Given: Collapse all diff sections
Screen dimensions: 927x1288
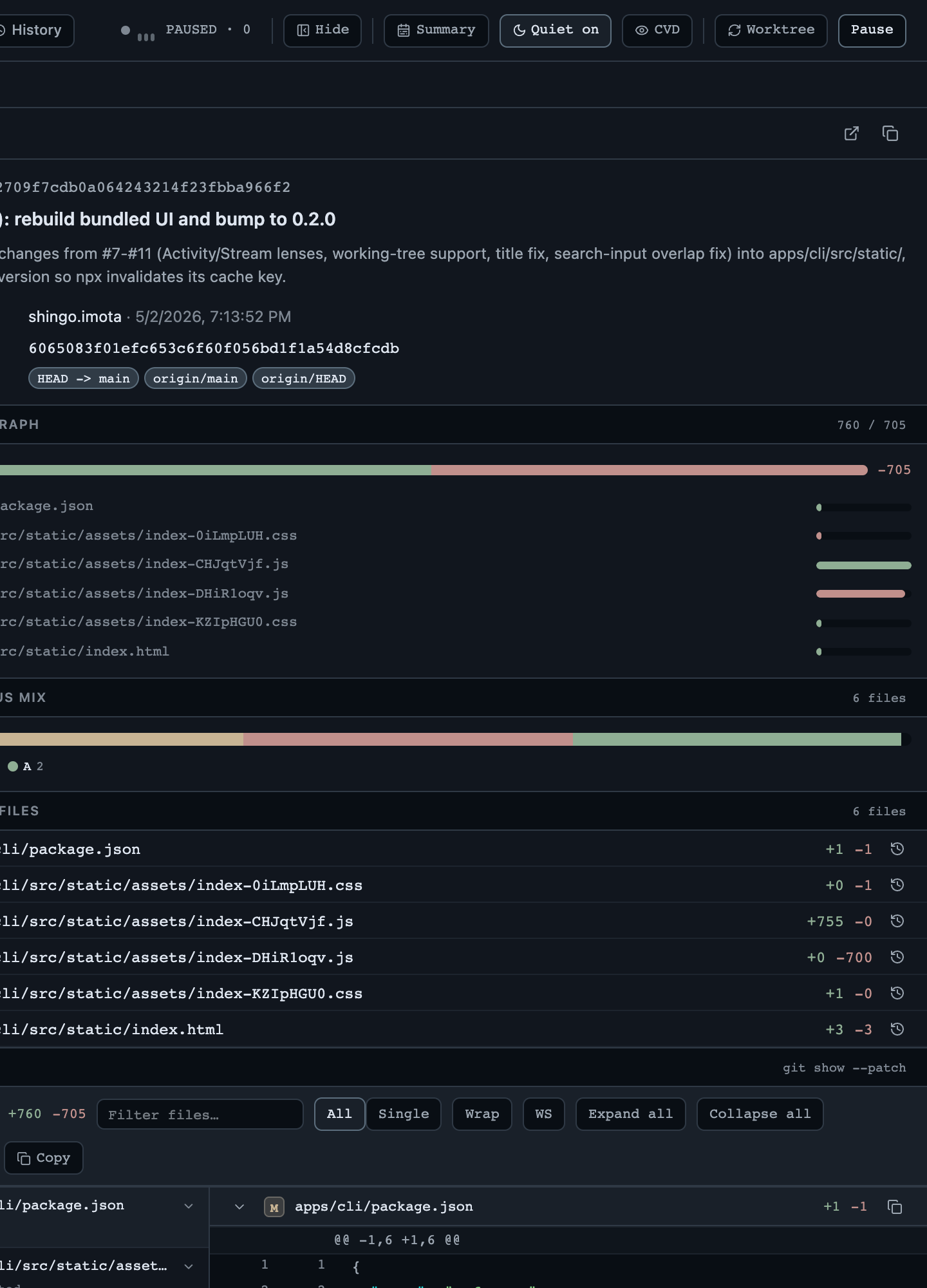Looking at the screenshot, I should click(760, 1114).
